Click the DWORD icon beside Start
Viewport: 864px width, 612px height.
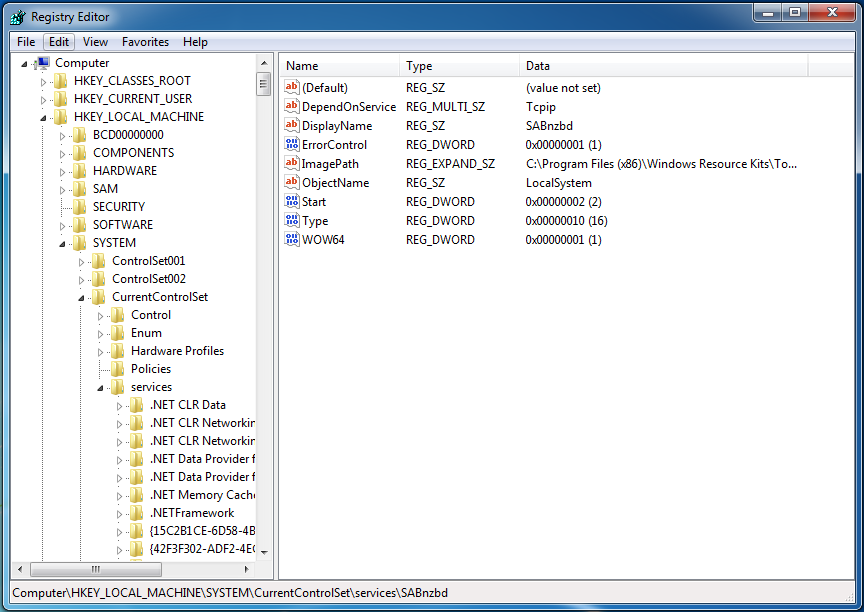pyautogui.click(x=291, y=201)
